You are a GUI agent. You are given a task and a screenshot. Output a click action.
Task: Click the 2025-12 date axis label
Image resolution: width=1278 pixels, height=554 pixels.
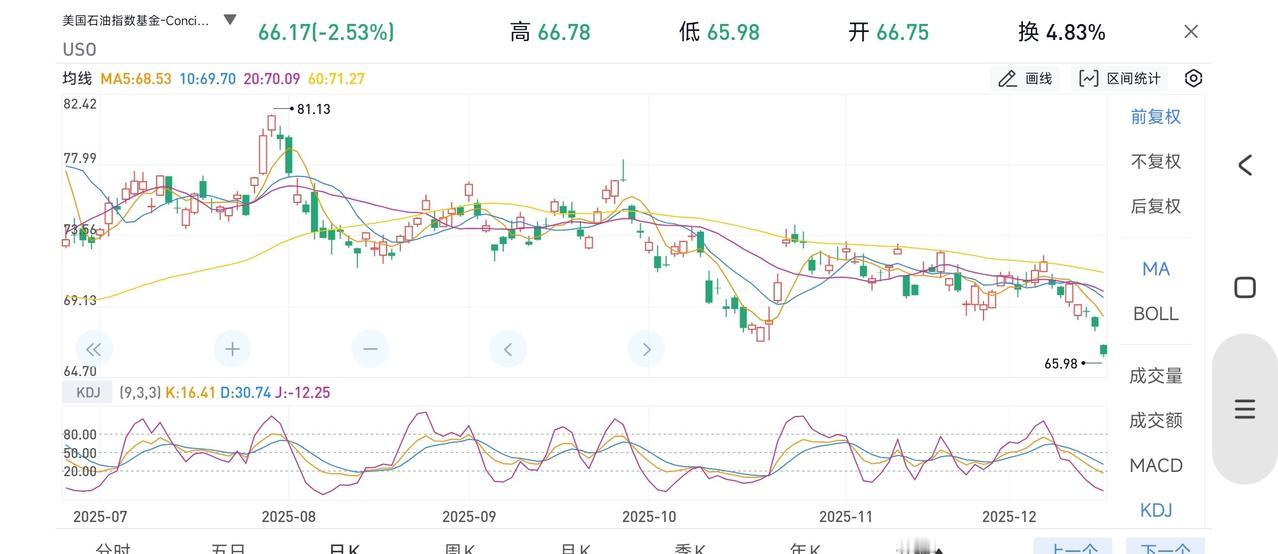coord(1009,517)
